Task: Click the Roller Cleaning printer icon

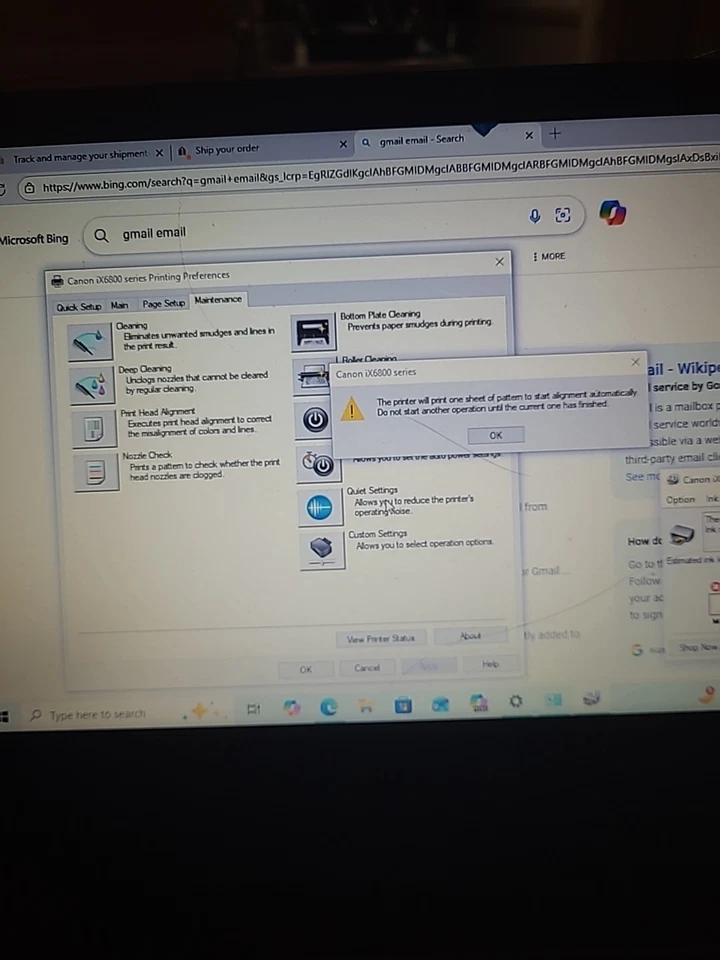Action: pyautogui.click(x=313, y=377)
